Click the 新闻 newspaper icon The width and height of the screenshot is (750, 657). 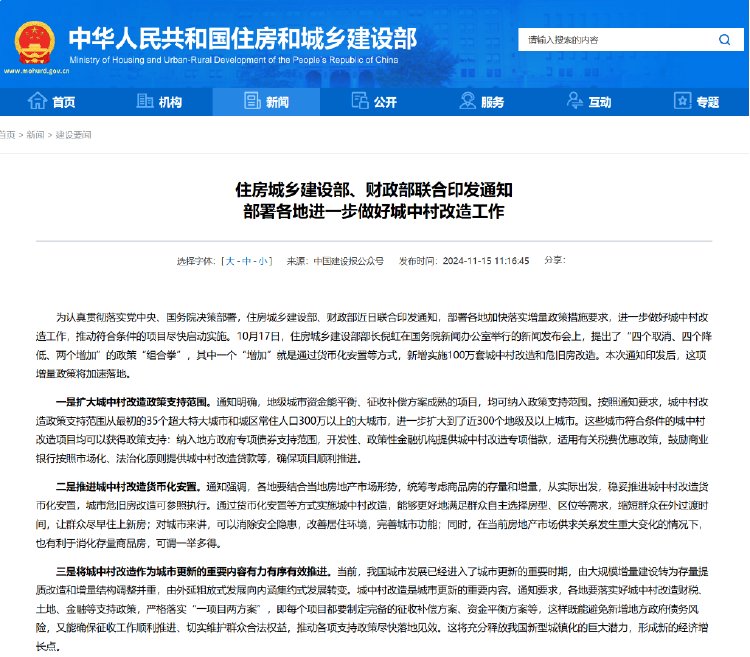[252, 101]
